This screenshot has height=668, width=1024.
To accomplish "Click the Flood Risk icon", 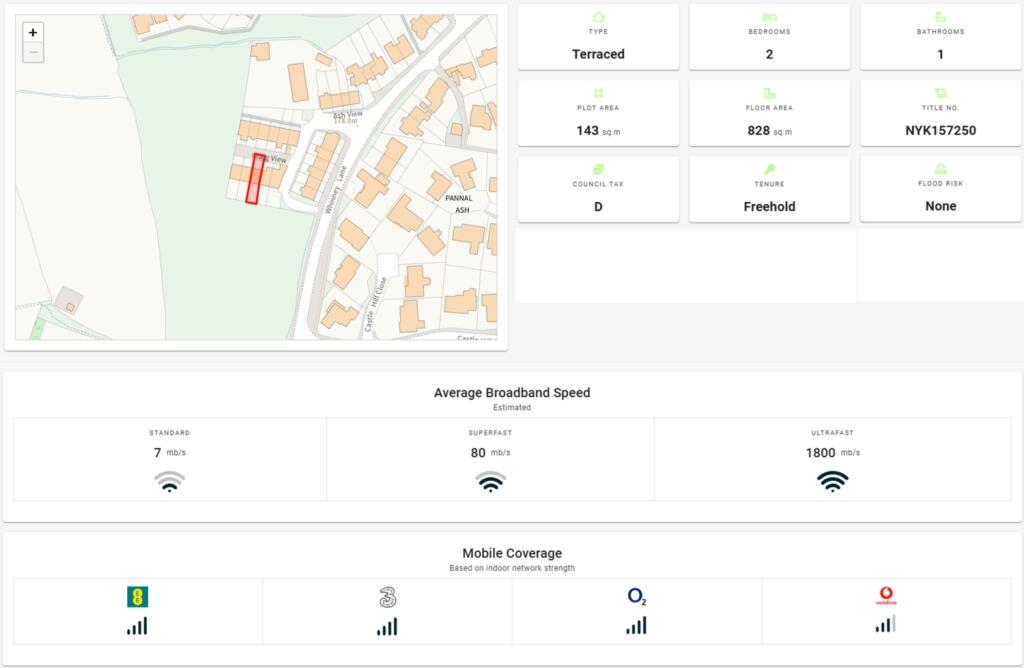I will pos(940,169).
